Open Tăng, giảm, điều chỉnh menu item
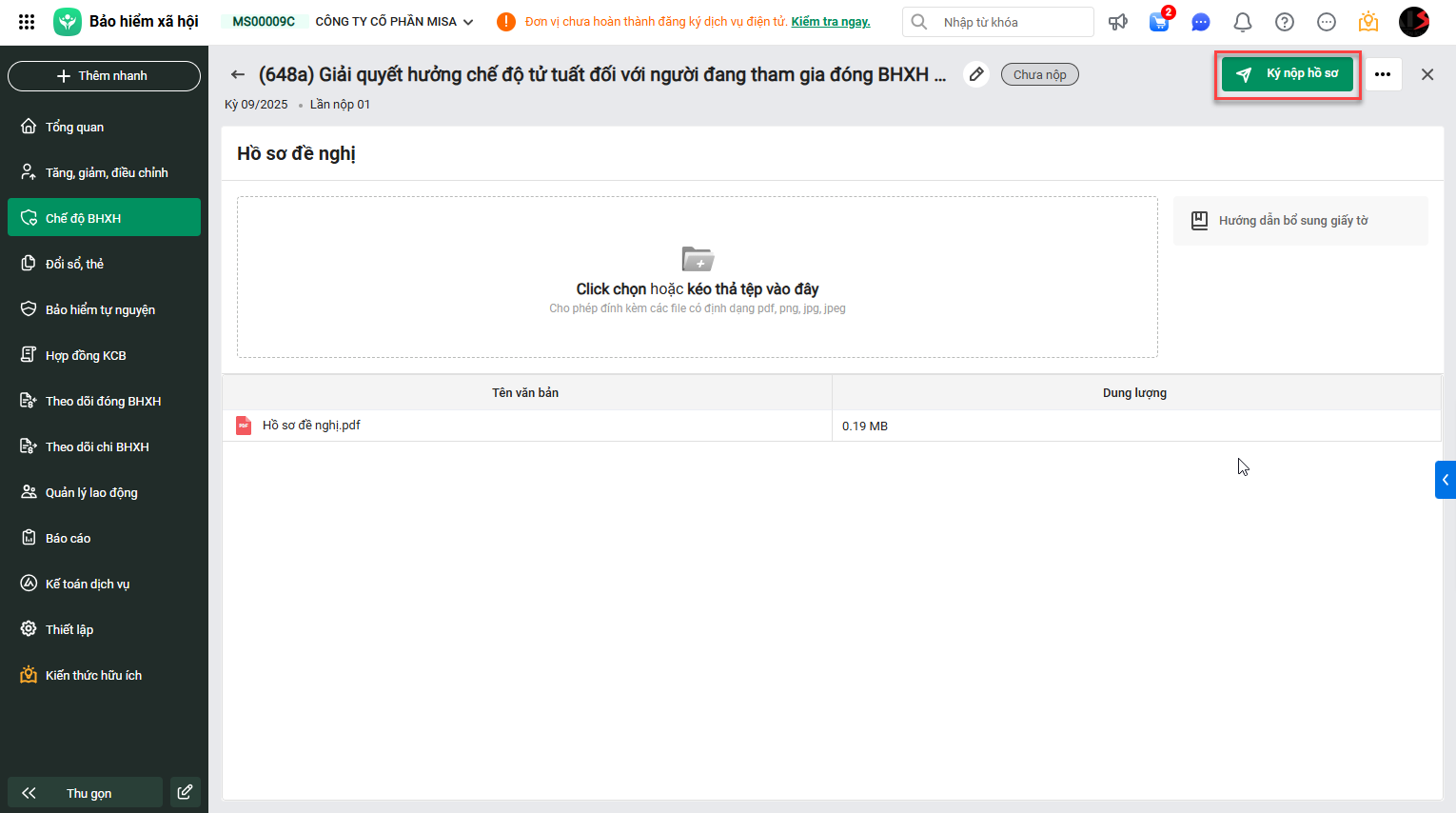The width and height of the screenshot is (1456, 813). tap(104, 172)
